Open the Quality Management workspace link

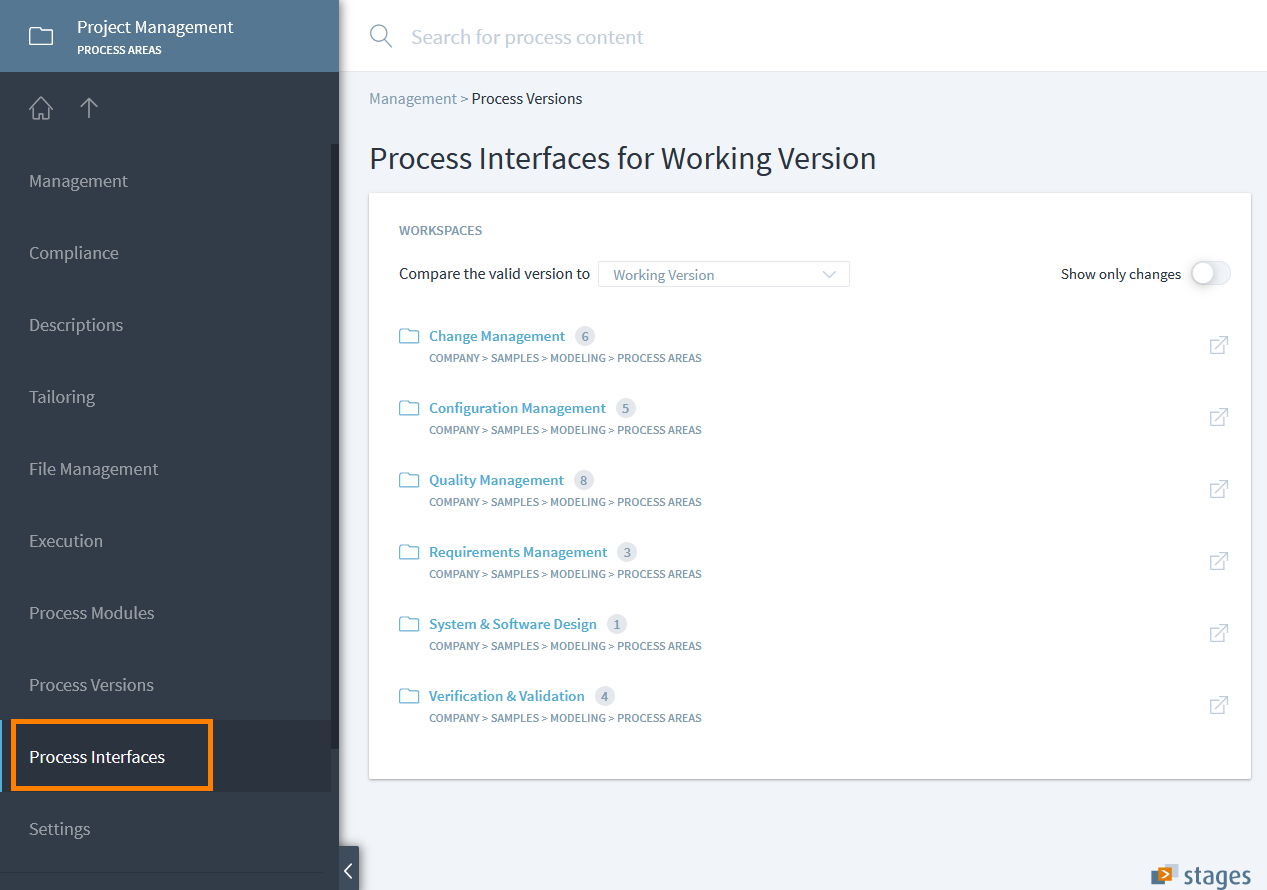coord(496,480)
